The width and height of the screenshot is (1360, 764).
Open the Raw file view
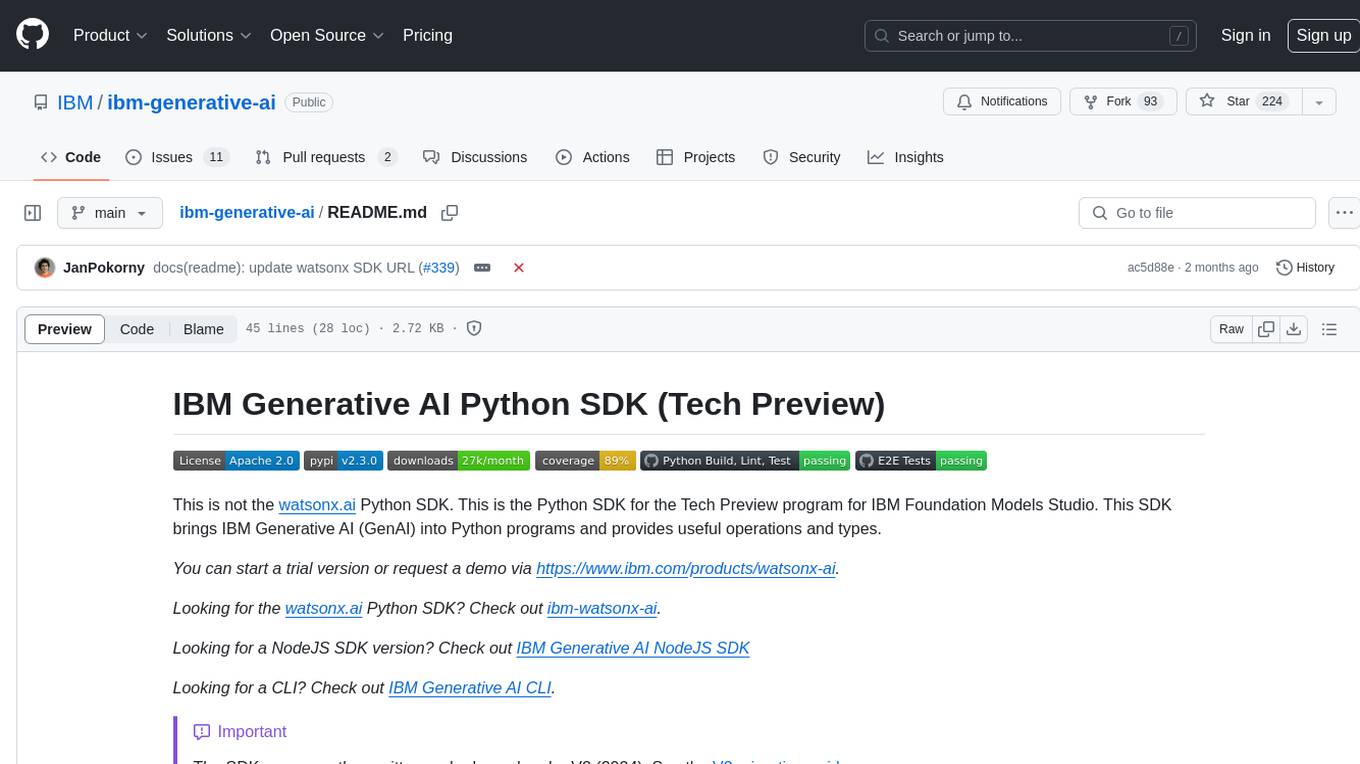click(x=1231, y=329)
